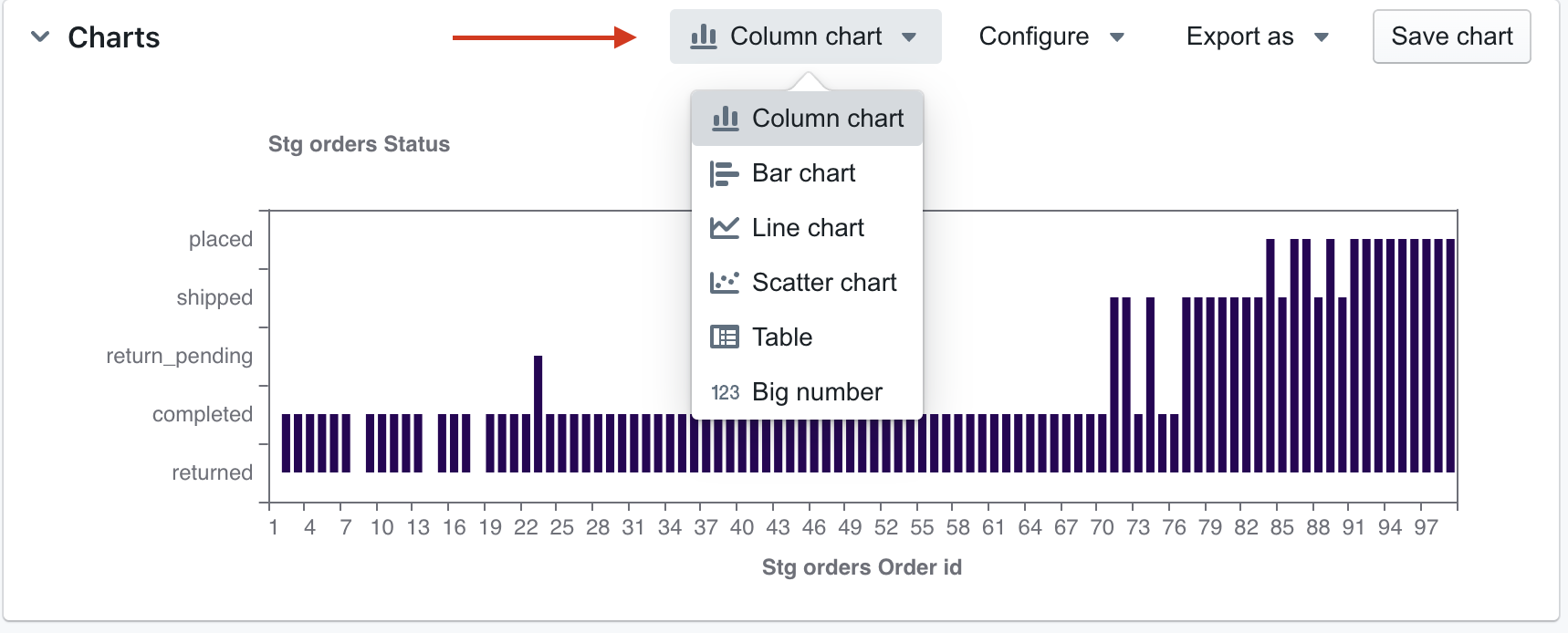The width and height of the screenshot is (1568, 633).
Task: Click the column chart icon in the toolbar button
Action: coord(703,36)
